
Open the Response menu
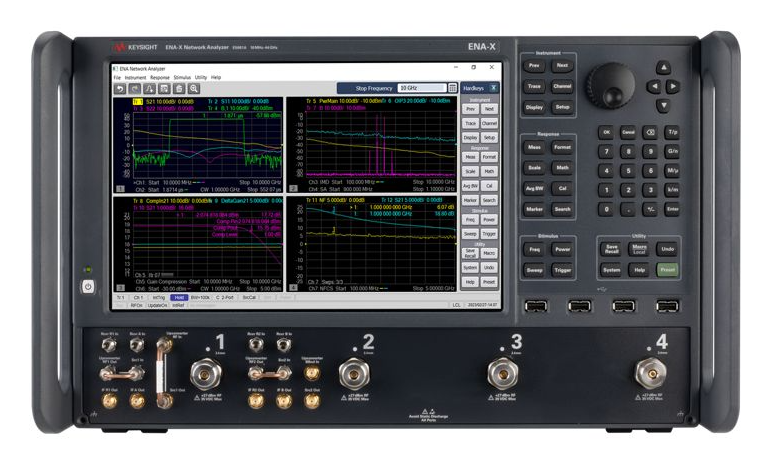coord(160,77)
